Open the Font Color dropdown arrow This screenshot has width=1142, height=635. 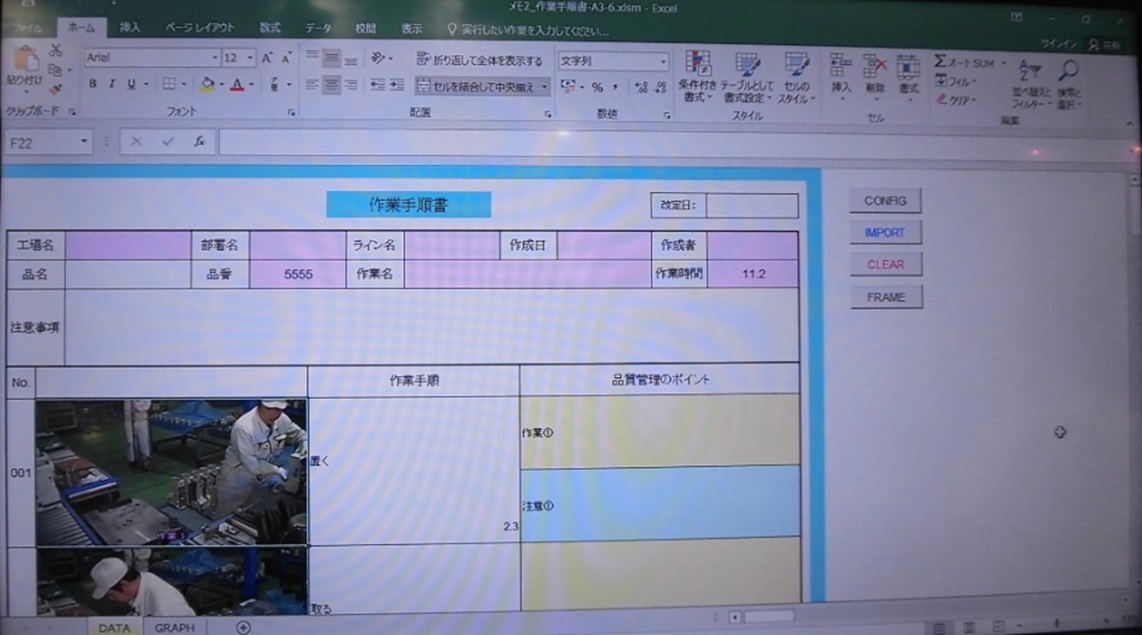[x=251, y=84]
